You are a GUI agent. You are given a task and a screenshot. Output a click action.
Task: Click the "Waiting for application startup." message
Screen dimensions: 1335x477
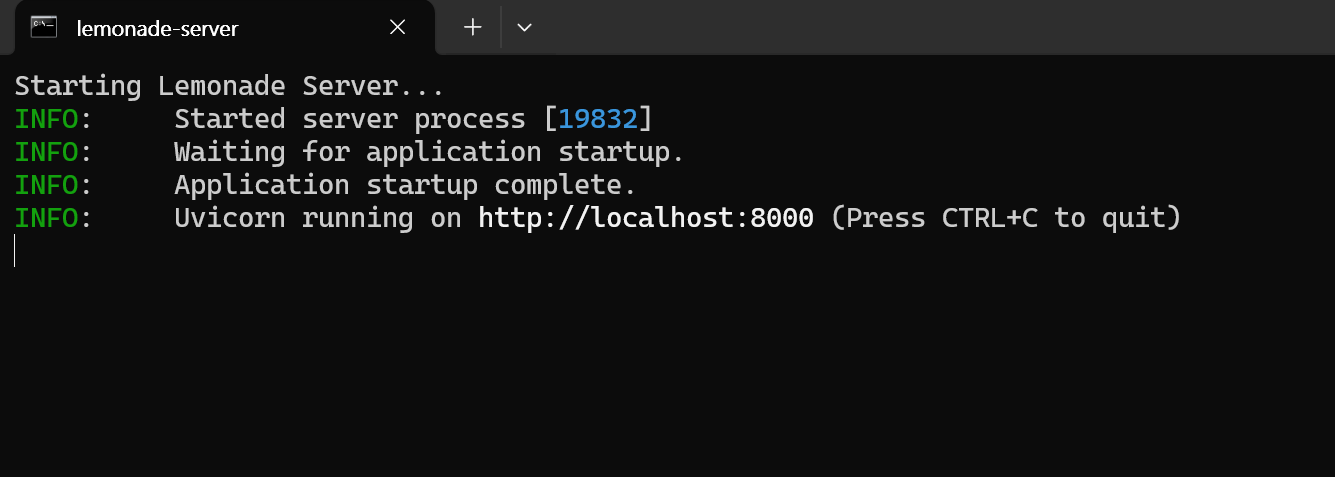429,152
